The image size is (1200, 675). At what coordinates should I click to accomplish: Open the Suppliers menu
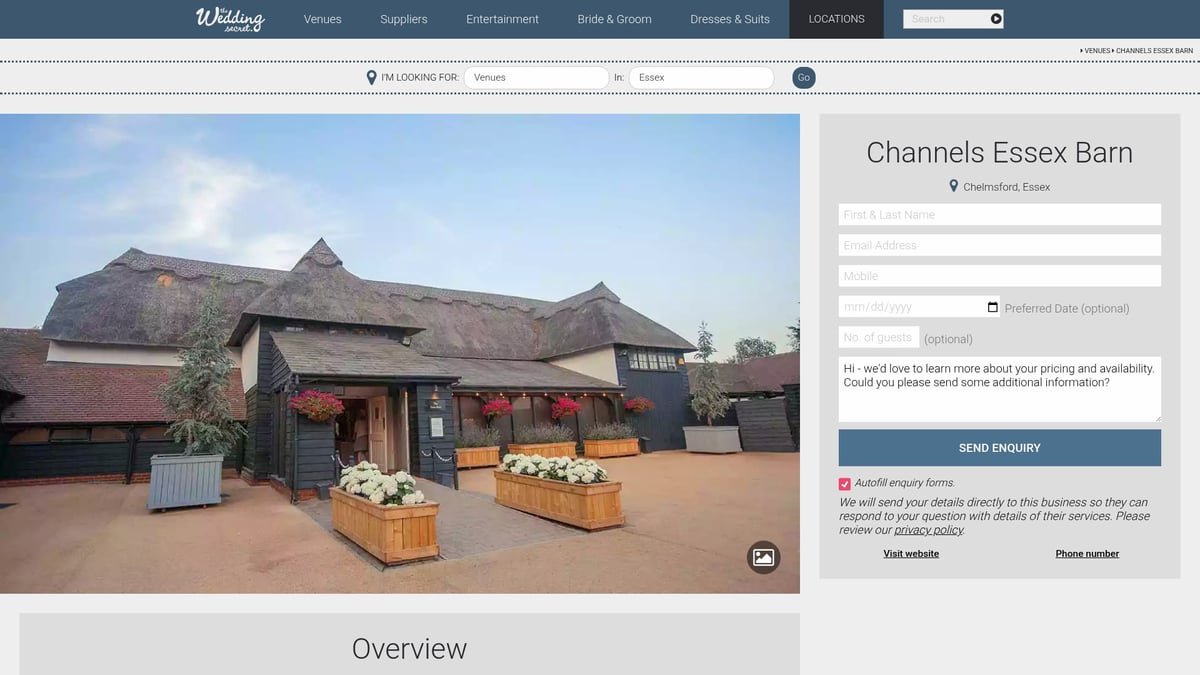(404, 19)
